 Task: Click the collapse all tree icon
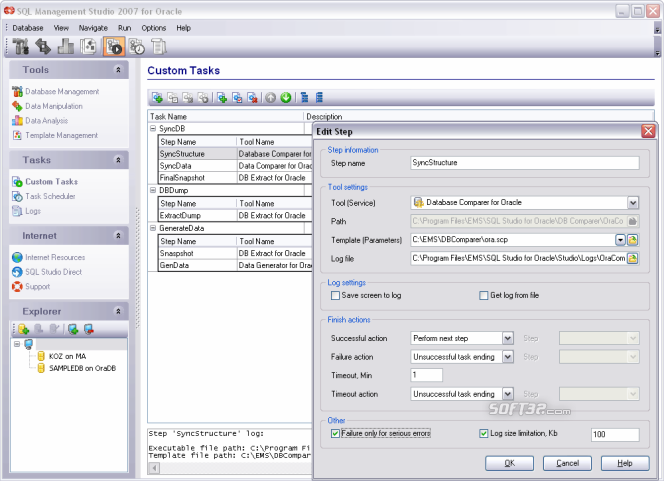pyautogui.click(x=319, y=98)
